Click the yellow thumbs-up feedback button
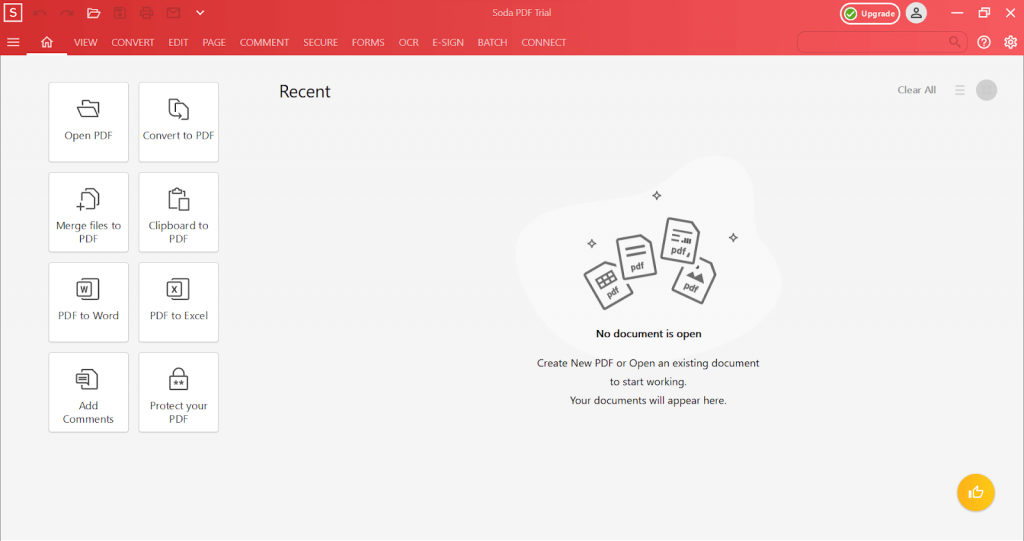This screenshot has width=1024, height=541. [x=976, y=493]
